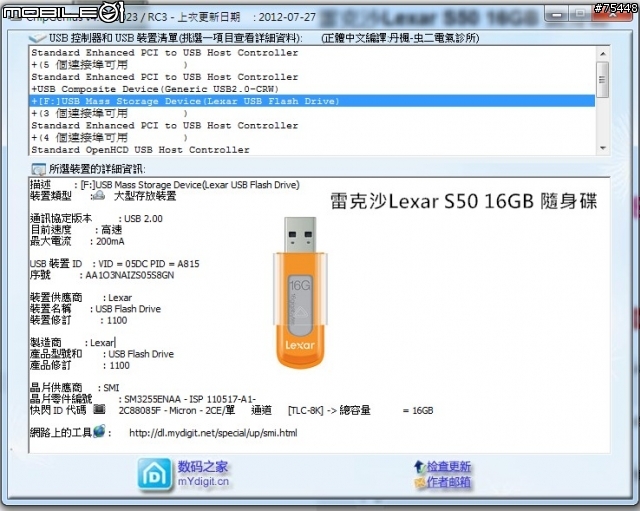Click the flash ID chip icon

pos(99,409)
